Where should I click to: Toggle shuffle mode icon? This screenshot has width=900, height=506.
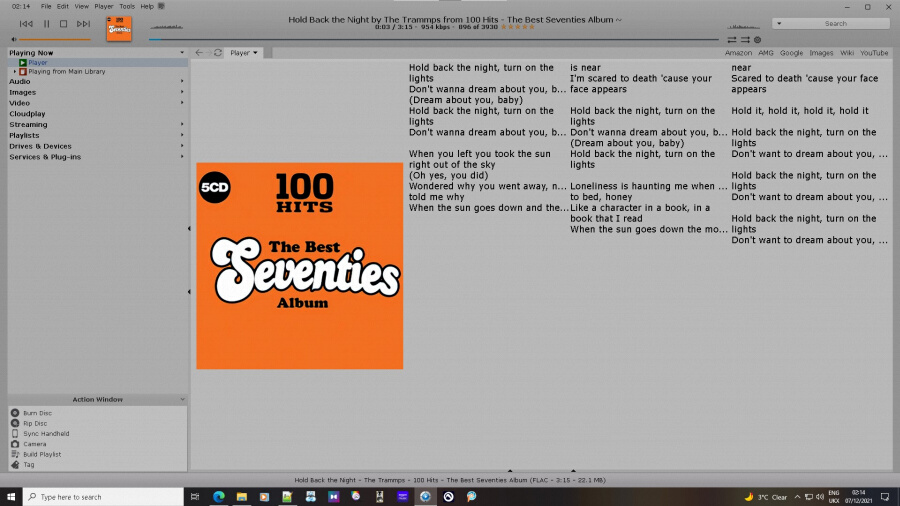[745, 40]
